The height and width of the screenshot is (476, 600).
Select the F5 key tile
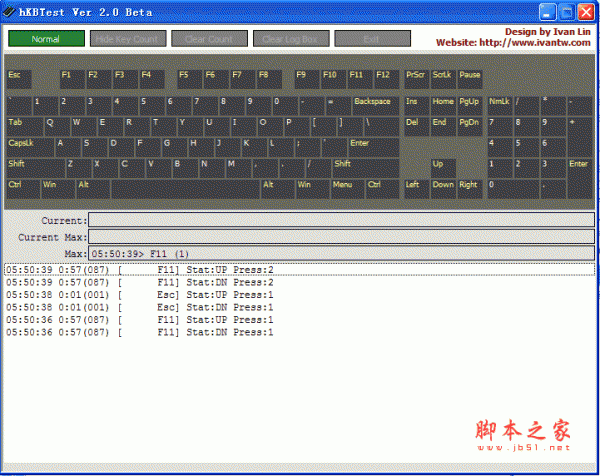pyautogui.click(x=189, y=79)
